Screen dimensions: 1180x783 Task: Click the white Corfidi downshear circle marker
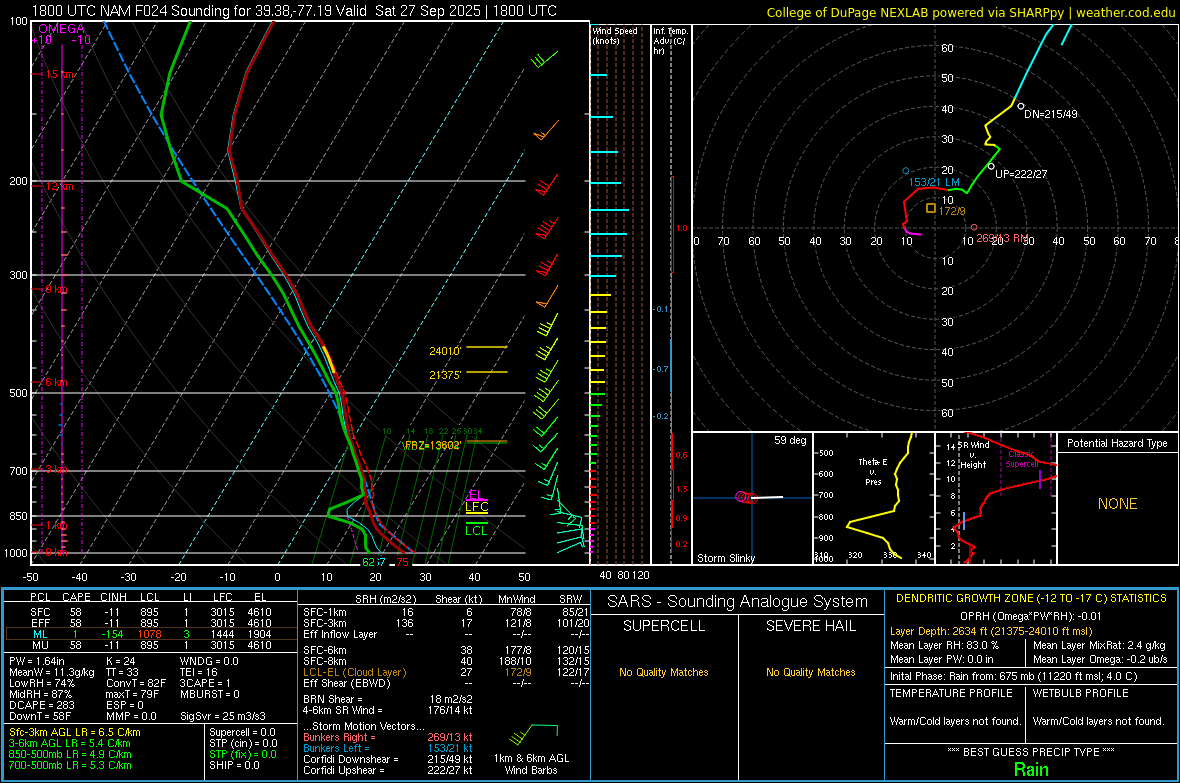(1020, 107)
